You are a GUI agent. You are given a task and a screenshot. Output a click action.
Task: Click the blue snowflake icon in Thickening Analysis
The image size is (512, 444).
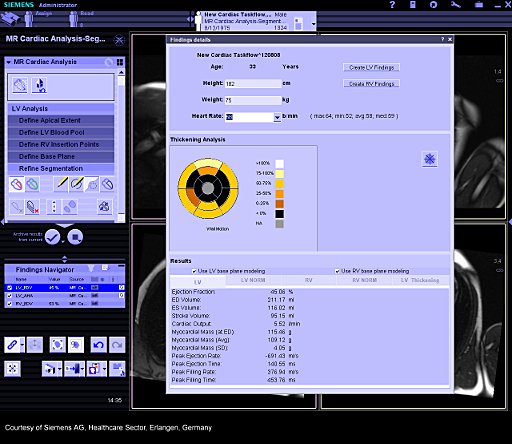pos(430,159)
